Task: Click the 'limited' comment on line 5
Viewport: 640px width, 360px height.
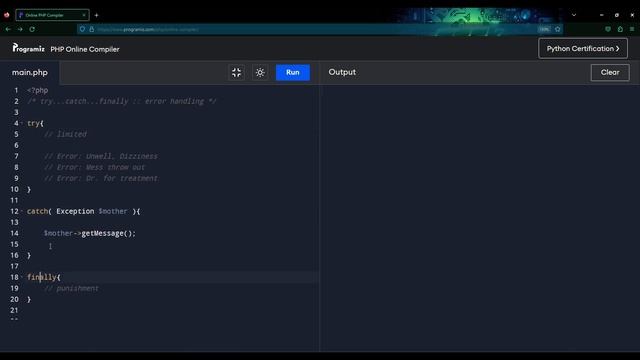Action: 65,134
